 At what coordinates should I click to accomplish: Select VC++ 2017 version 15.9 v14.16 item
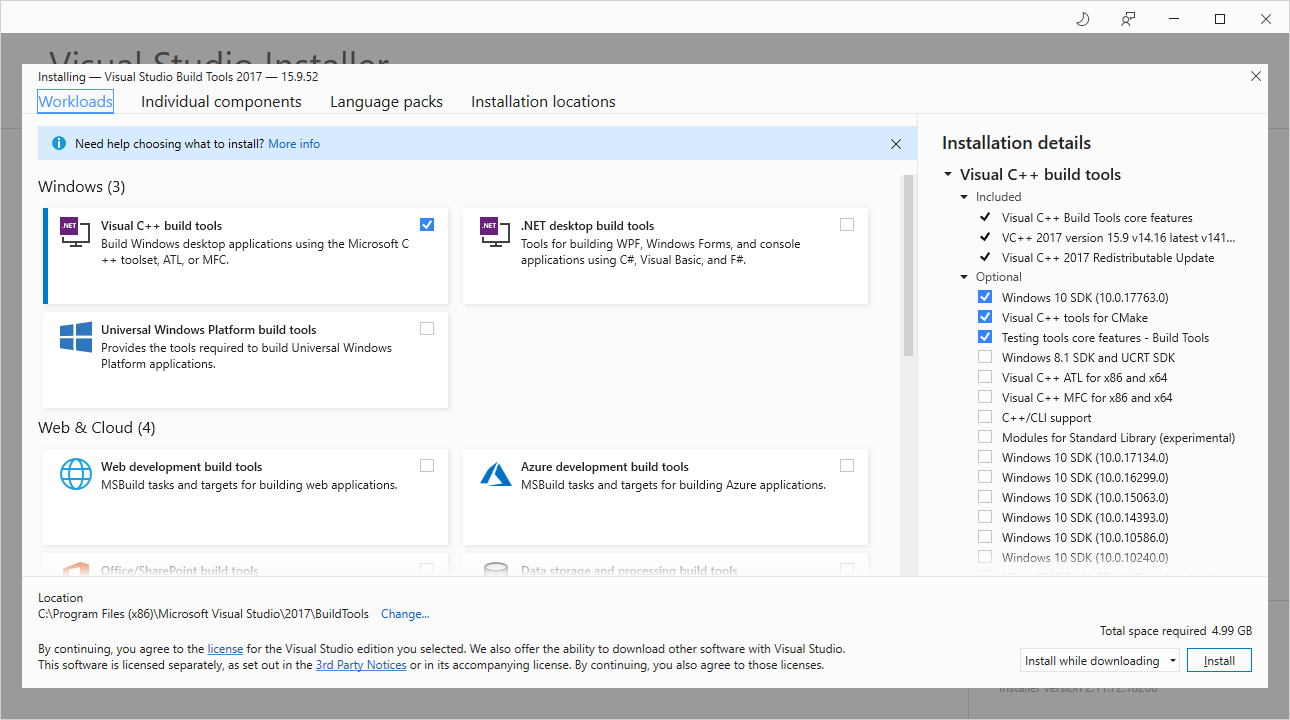point(1119,237)
